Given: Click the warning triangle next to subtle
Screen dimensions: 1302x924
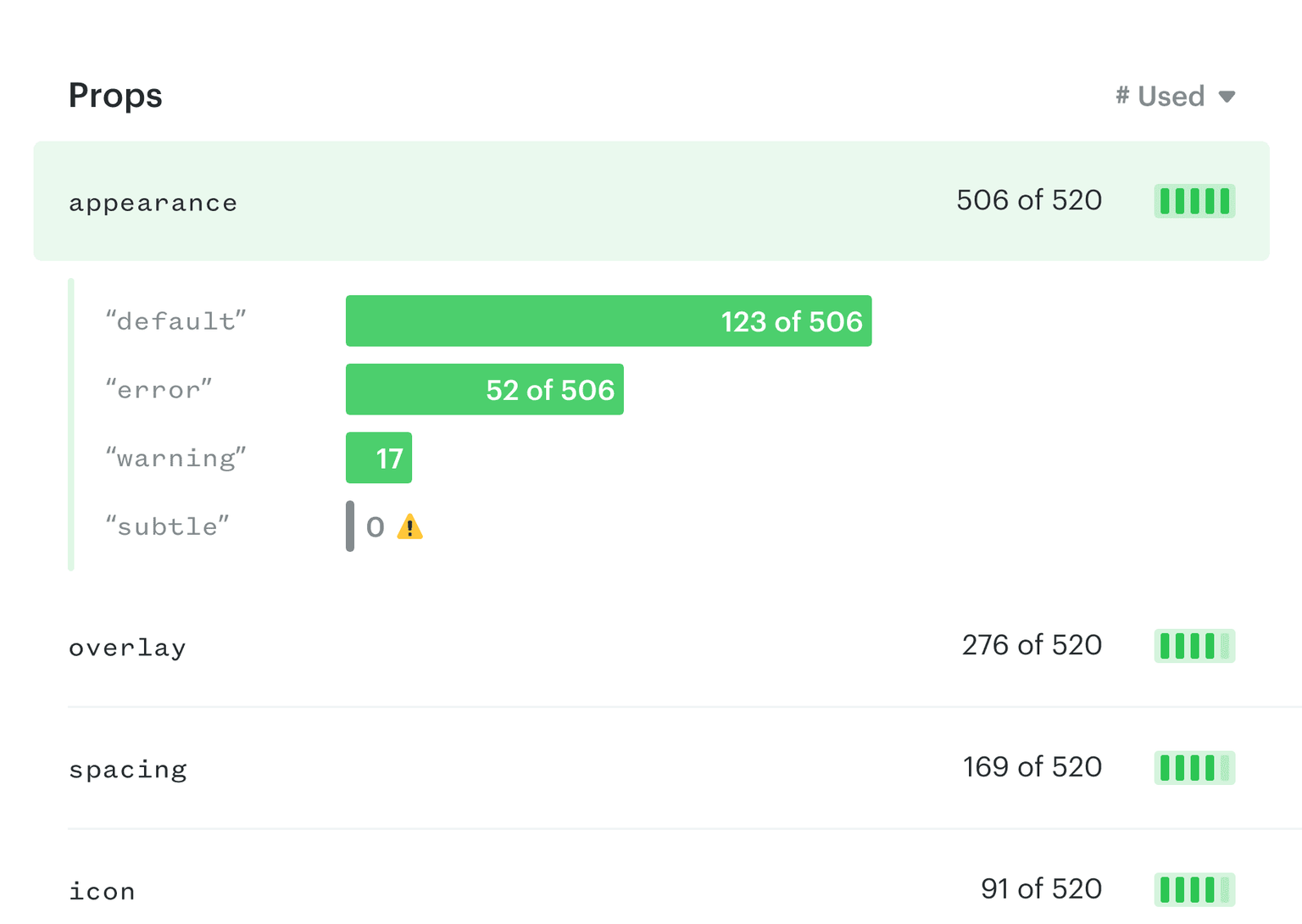Looking at the screenshot, I should (x=410, y=526).
